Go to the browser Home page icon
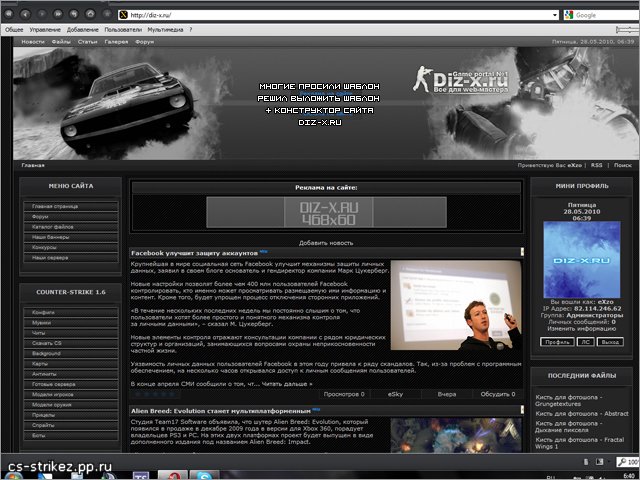Viewport: 640px width, 480px height. click(90, 14)
